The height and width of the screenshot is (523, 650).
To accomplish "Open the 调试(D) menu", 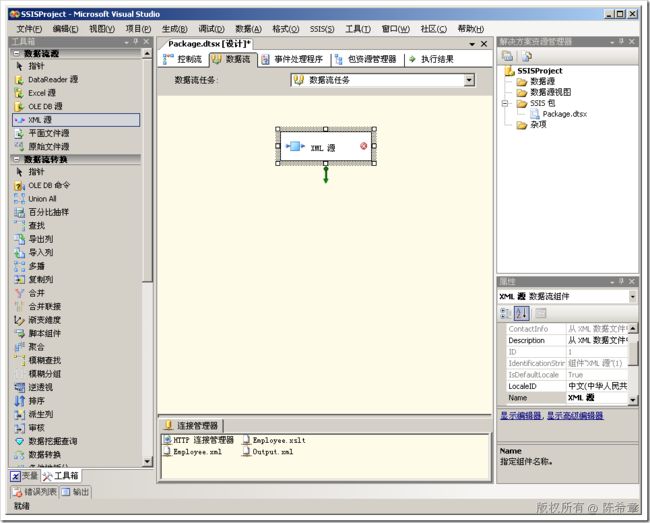I will (211, 29).
